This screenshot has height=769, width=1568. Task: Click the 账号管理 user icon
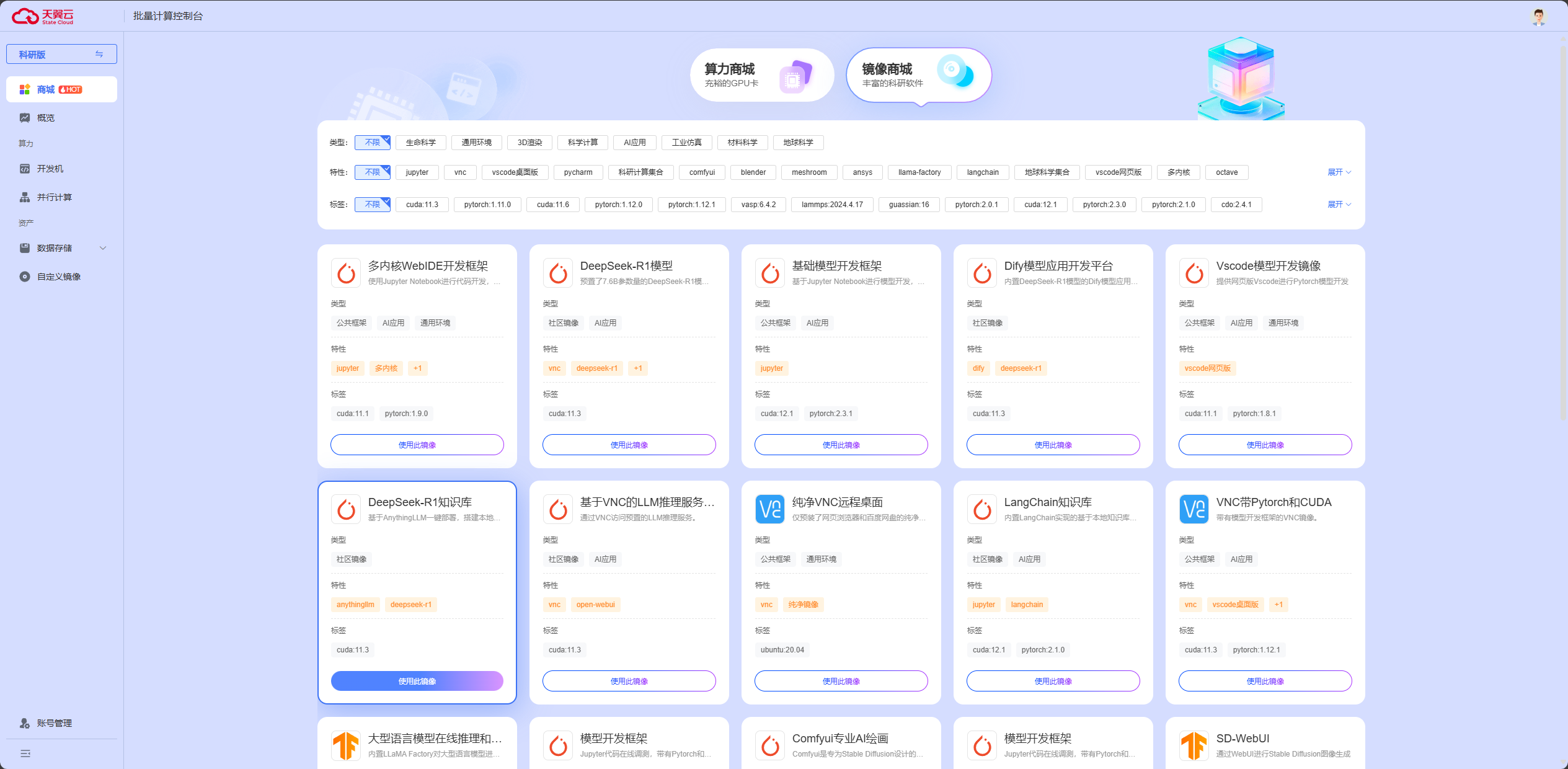pyautogui.click(x=25, y=723)
